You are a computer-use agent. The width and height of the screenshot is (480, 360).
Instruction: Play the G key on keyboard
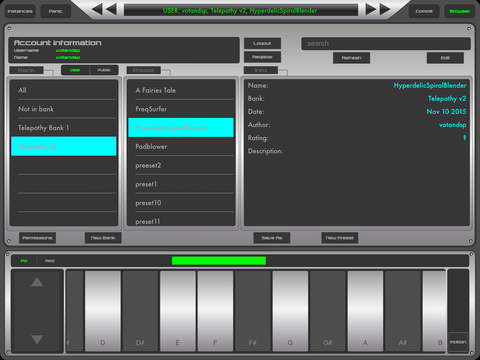[x=290, y=311]
